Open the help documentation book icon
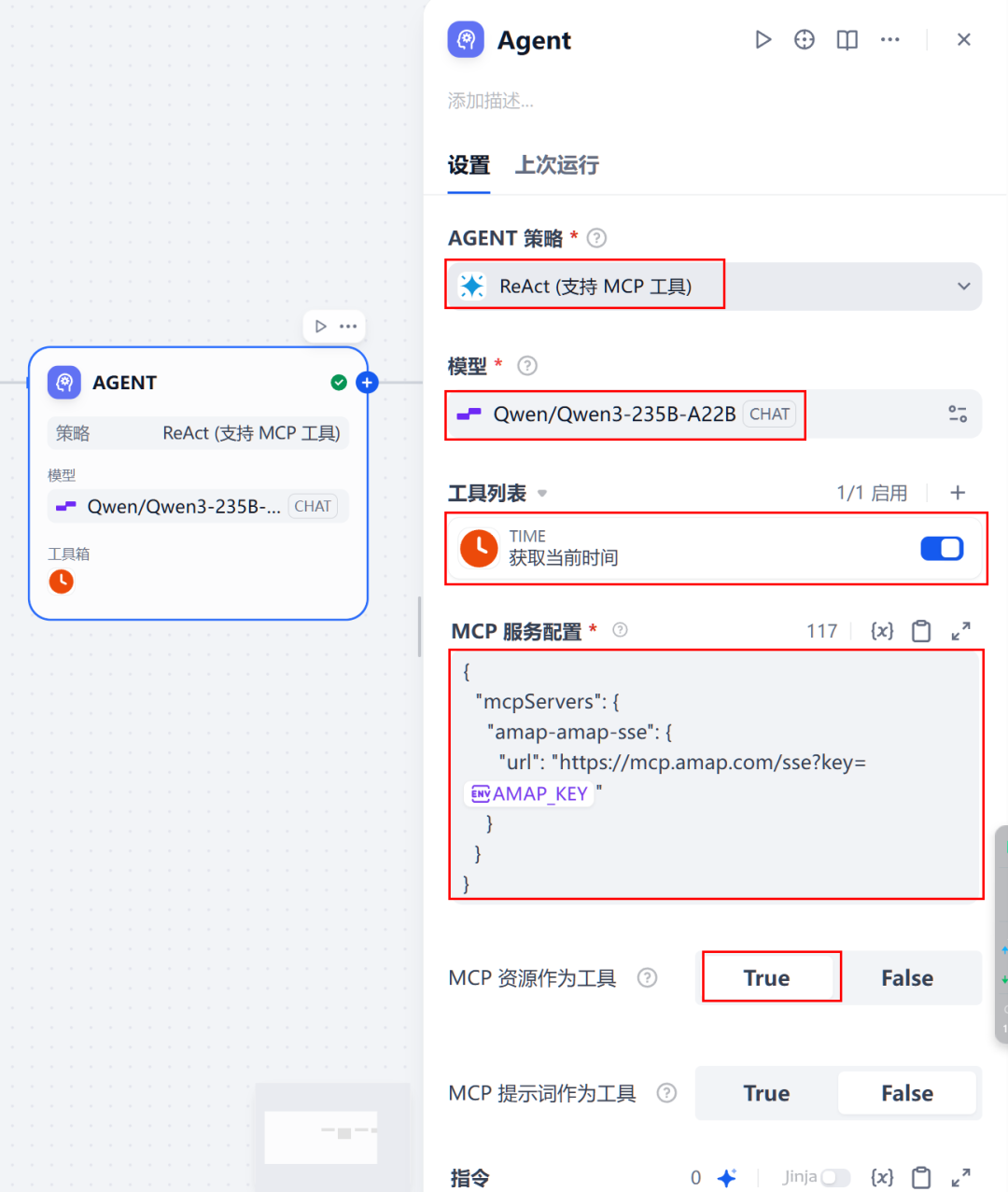This screenshot has height=1192, width=1008. (x=847, y=40)
